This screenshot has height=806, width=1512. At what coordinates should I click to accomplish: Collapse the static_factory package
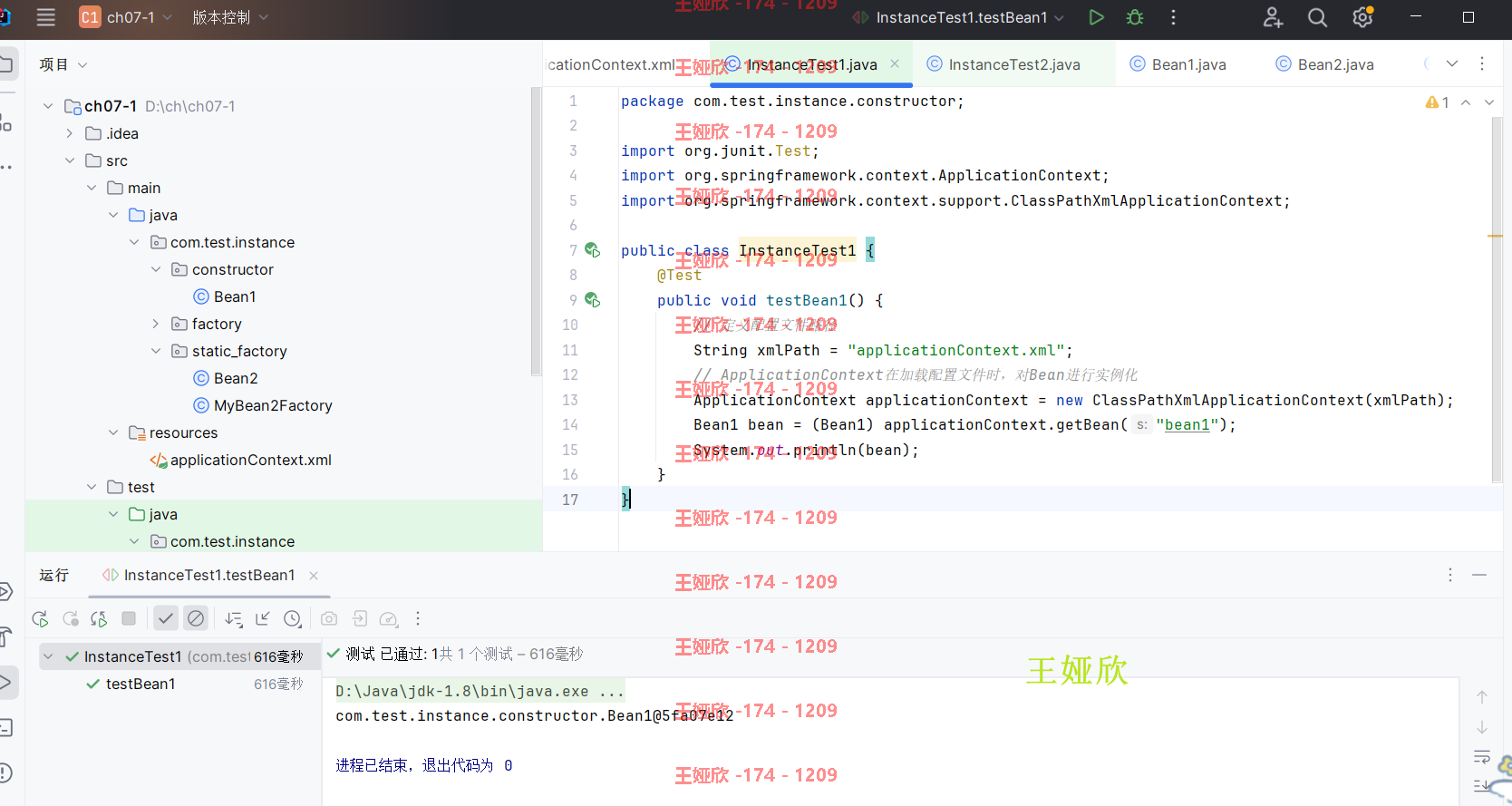pos(156,351)
